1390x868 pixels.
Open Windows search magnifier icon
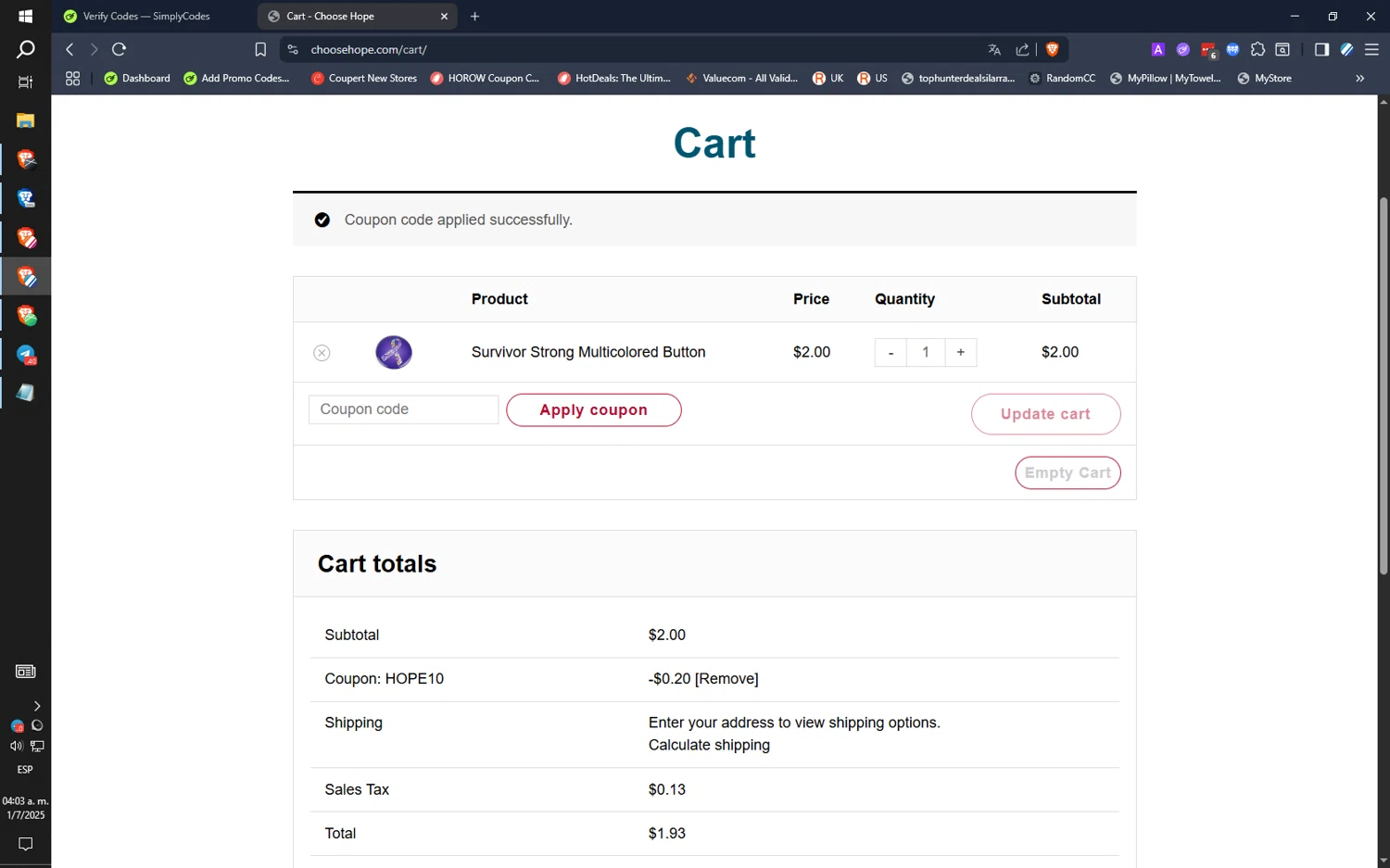pos(25,49)
